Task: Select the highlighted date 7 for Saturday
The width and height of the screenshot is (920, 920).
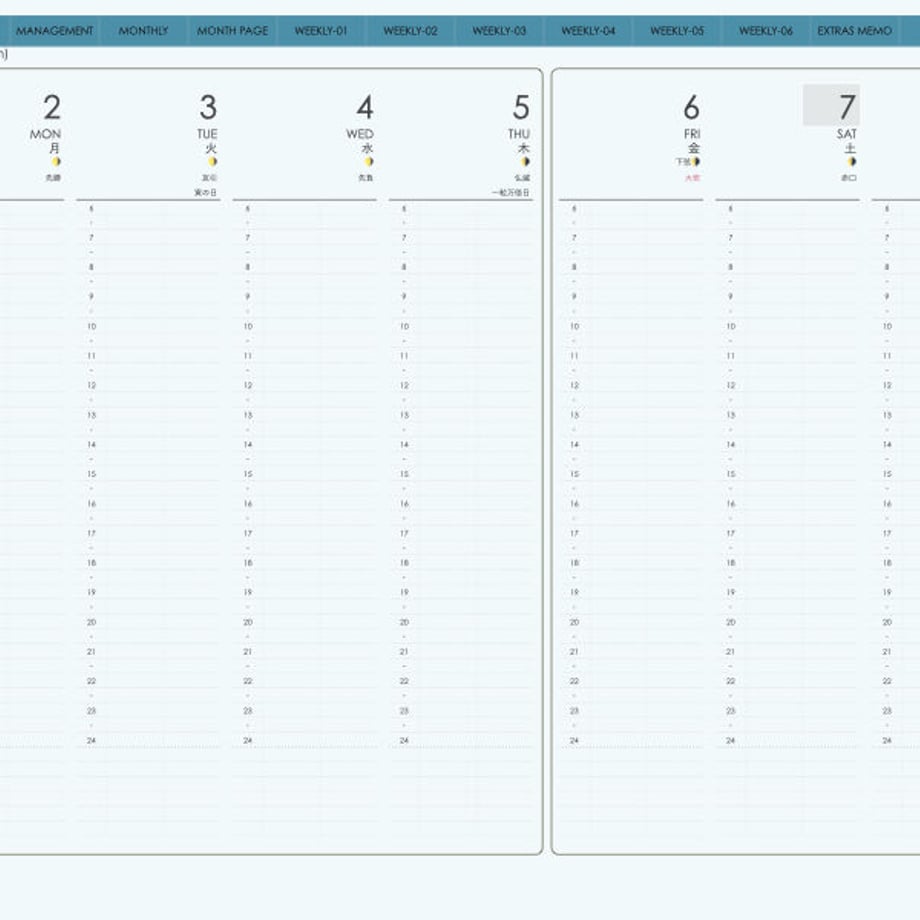Action: pyautogui.click(x=831, y=105)
